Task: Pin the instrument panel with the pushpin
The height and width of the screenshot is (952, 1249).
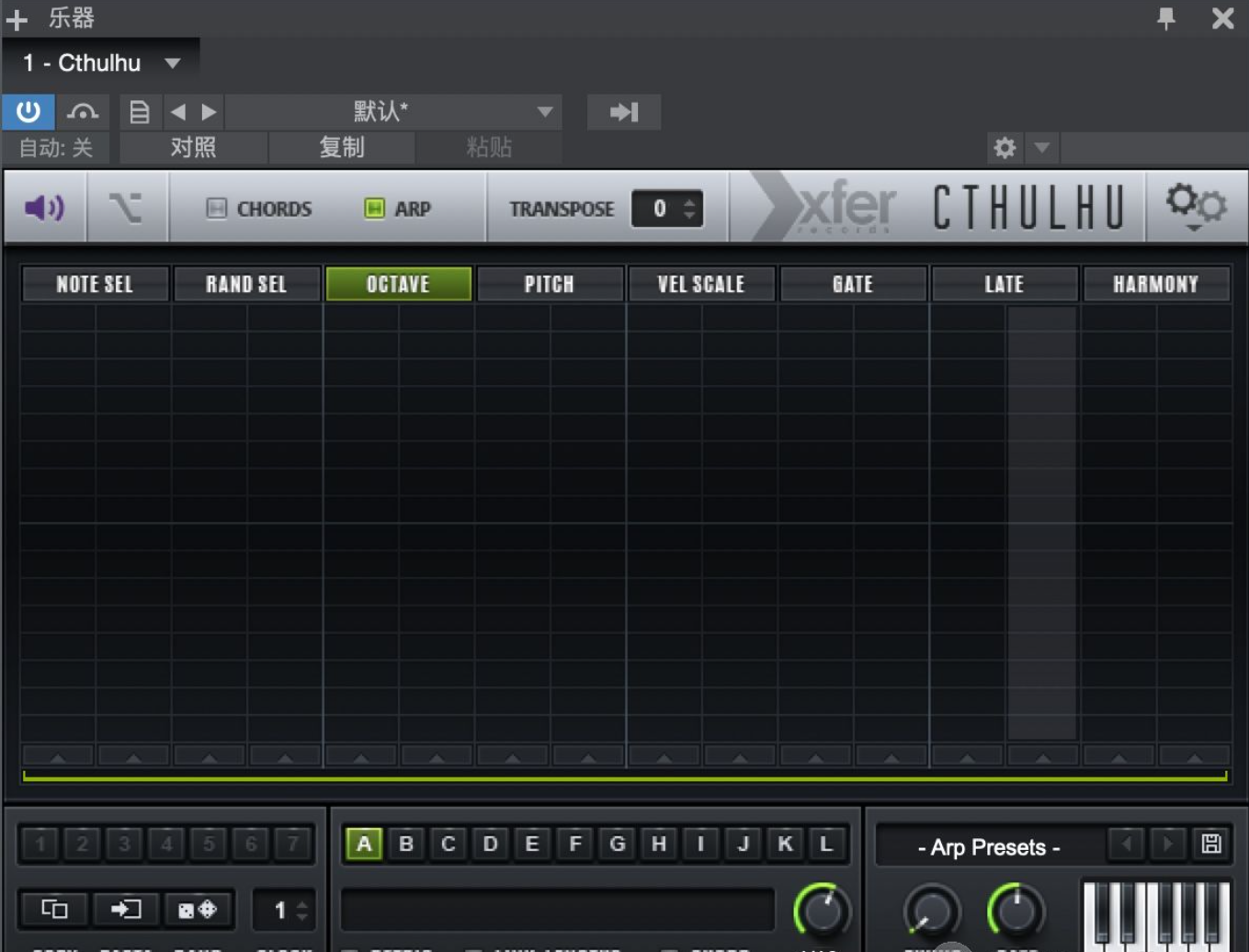Action: coord(1166,17)
